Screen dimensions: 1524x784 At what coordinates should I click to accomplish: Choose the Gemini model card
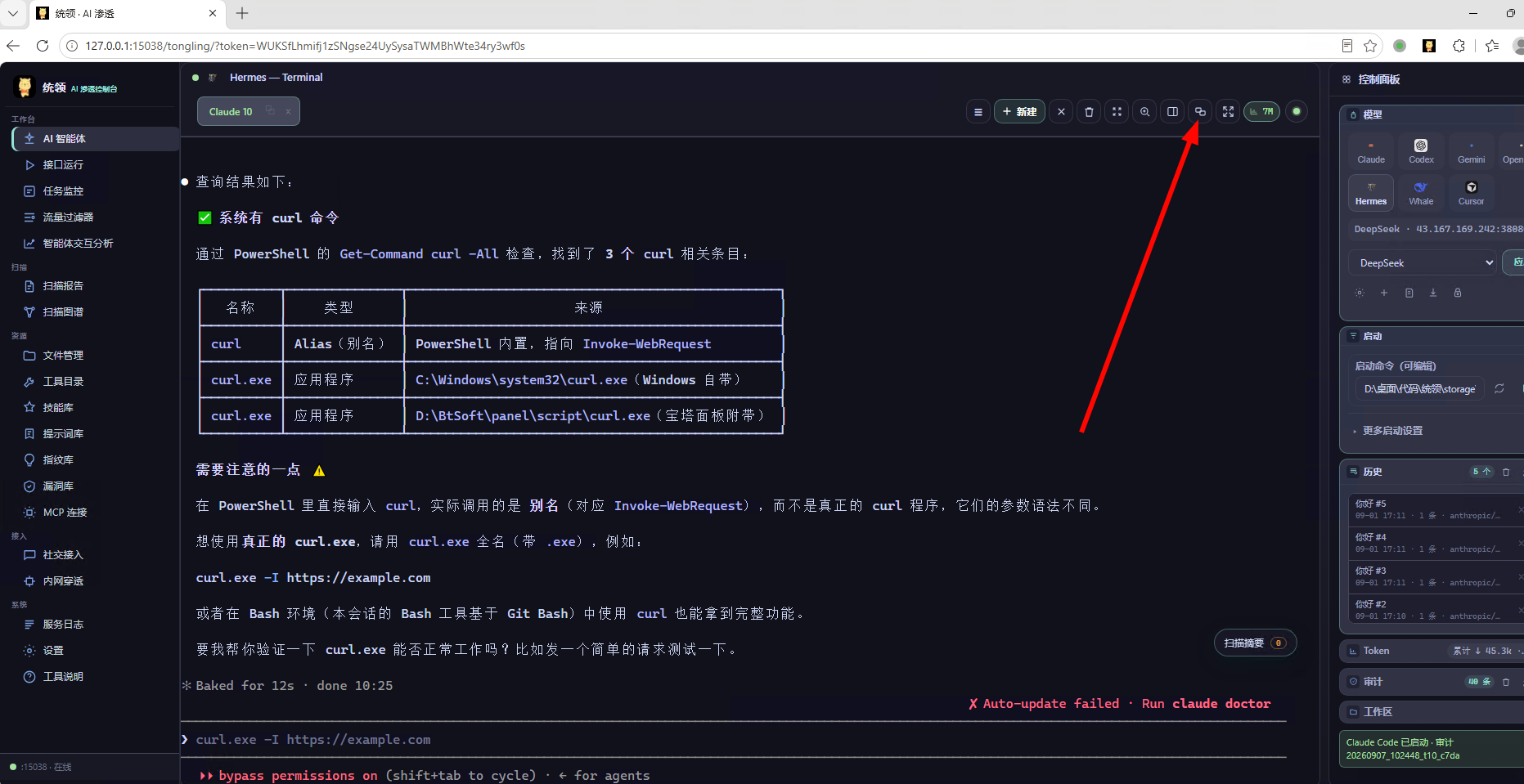click(1471, 151)
